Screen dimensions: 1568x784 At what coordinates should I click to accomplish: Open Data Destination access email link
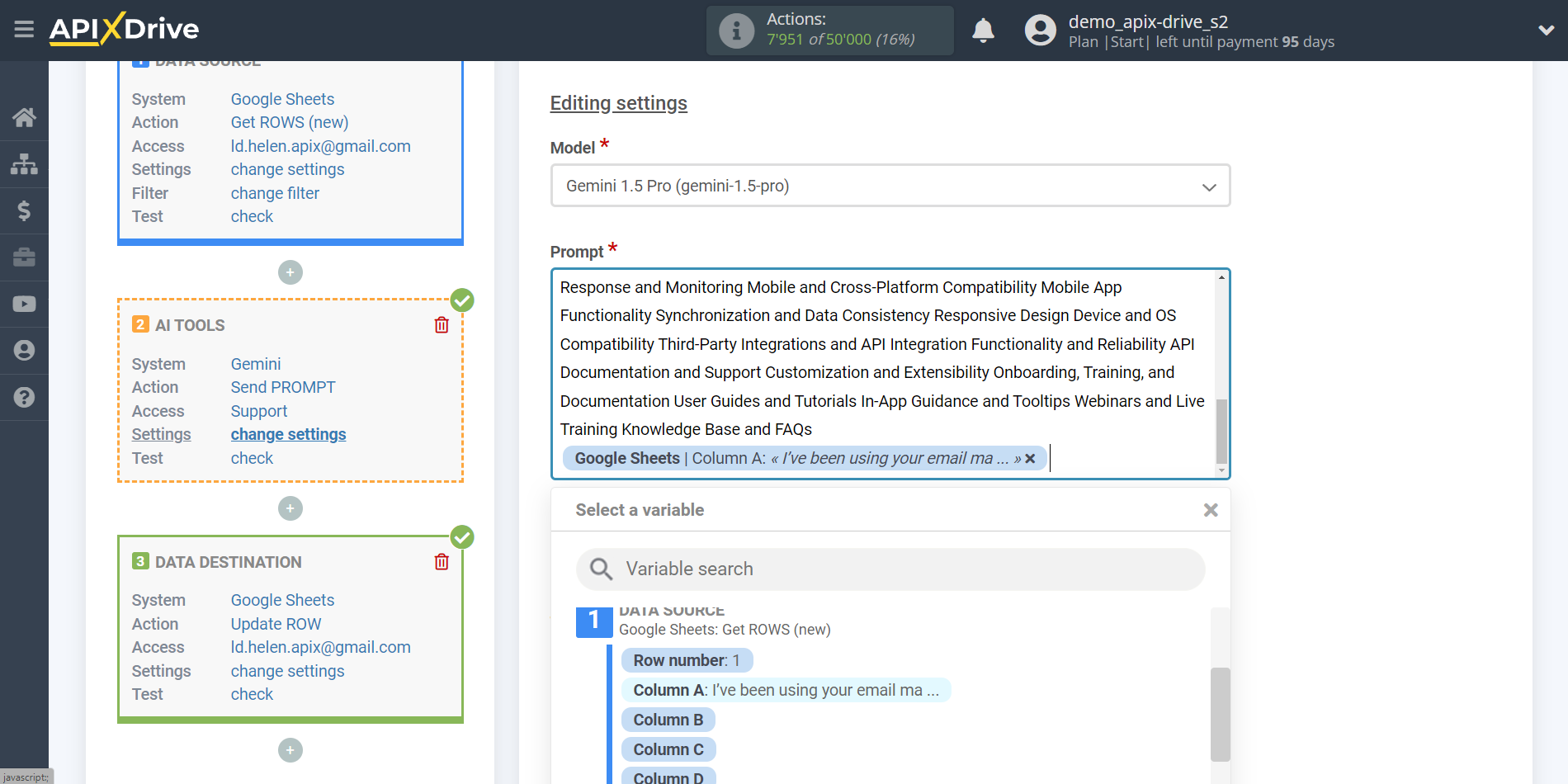[320, 647]
